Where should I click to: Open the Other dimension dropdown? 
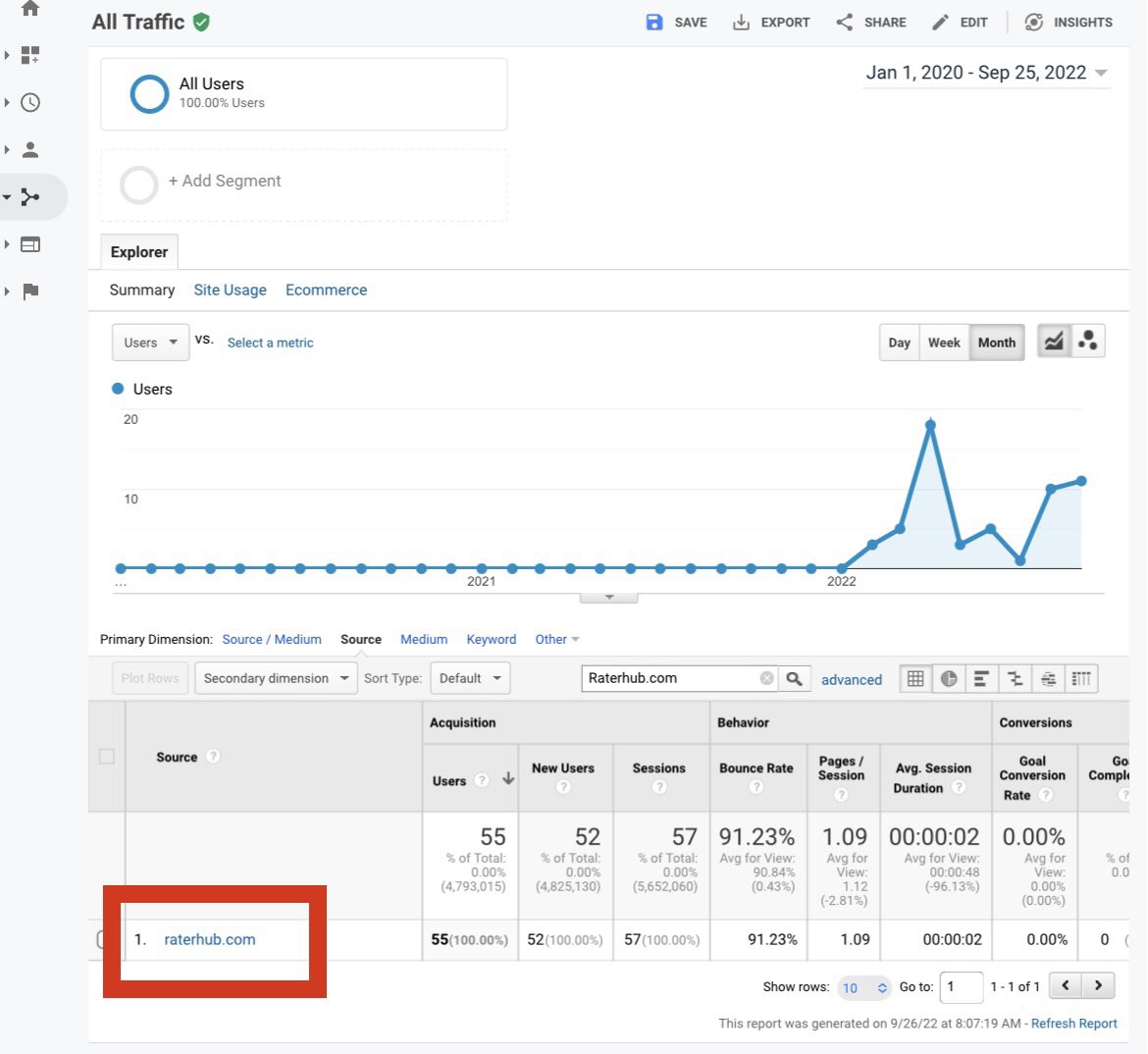pos(556,640)
